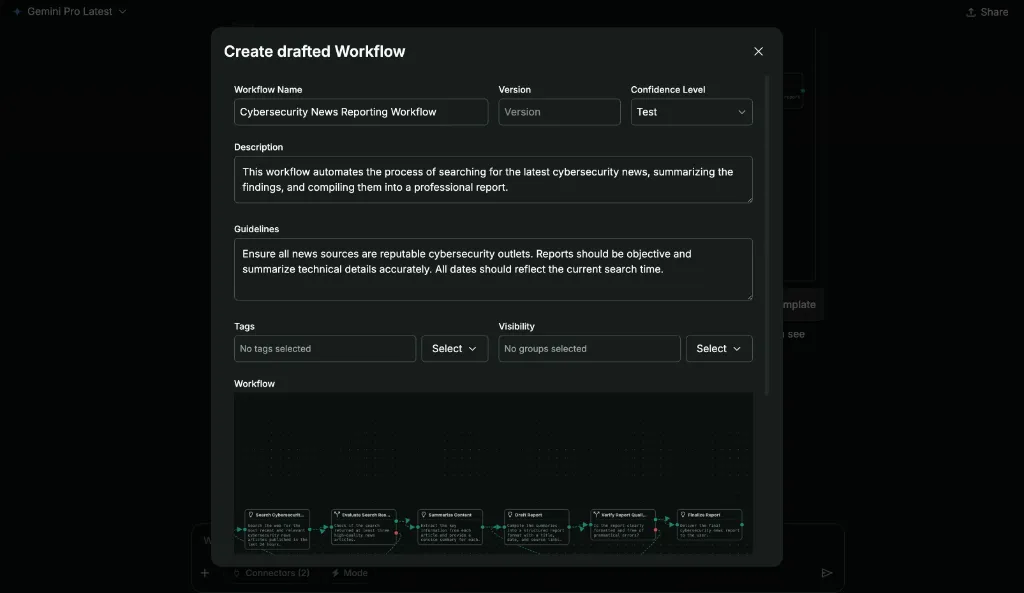Click the 'Create drafted Workflow' title text
This screenshot has width=1024, height=593.
[x=314, y=52]
